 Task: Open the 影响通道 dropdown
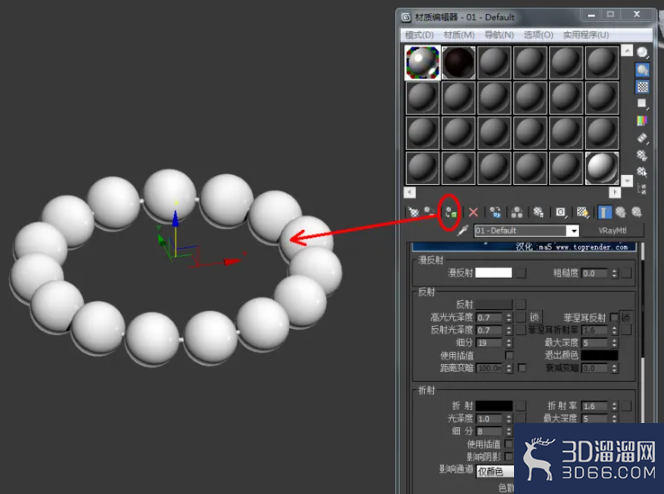495,471
